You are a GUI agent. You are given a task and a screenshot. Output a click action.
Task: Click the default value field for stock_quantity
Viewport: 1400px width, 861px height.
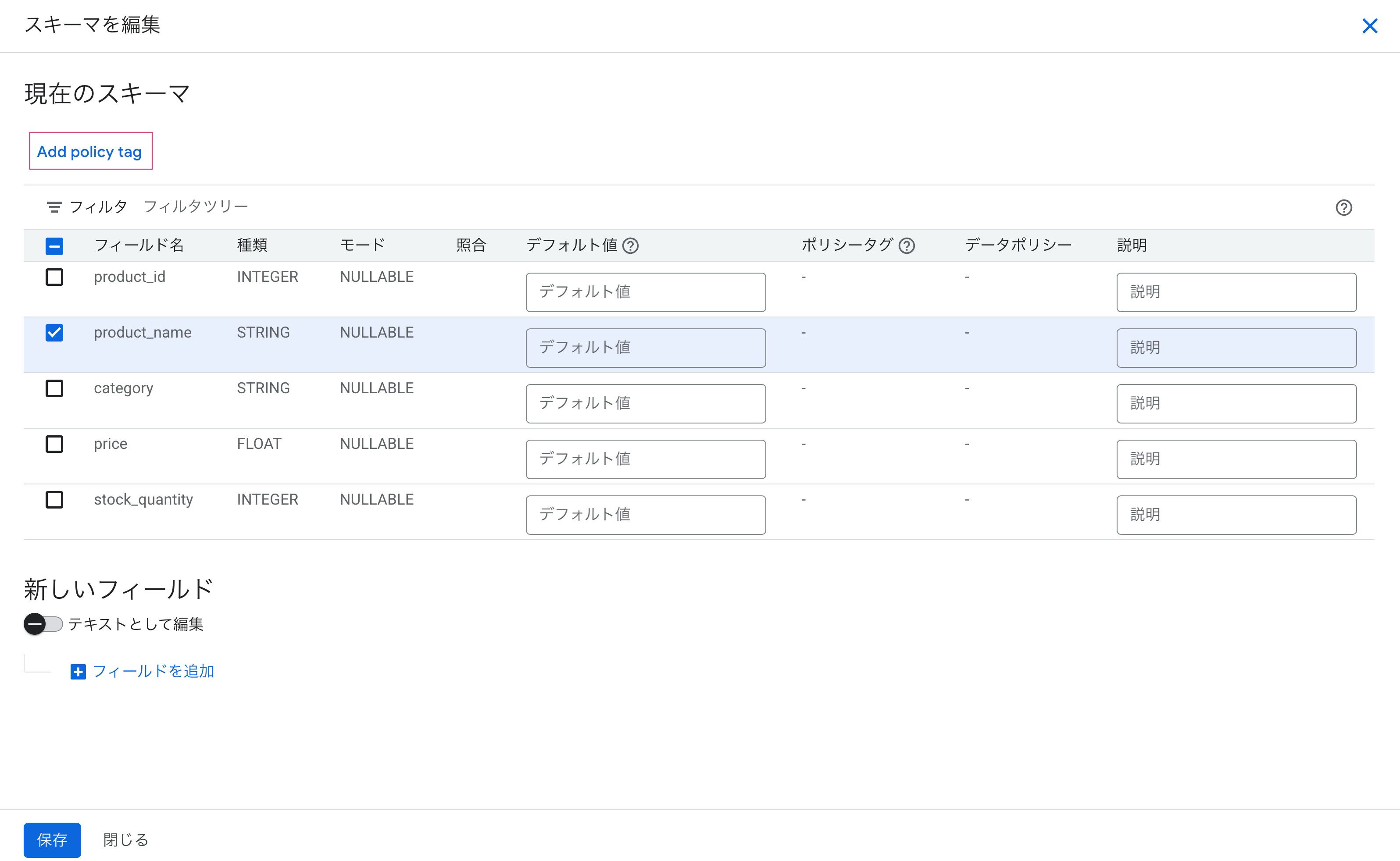coord(645,516)
